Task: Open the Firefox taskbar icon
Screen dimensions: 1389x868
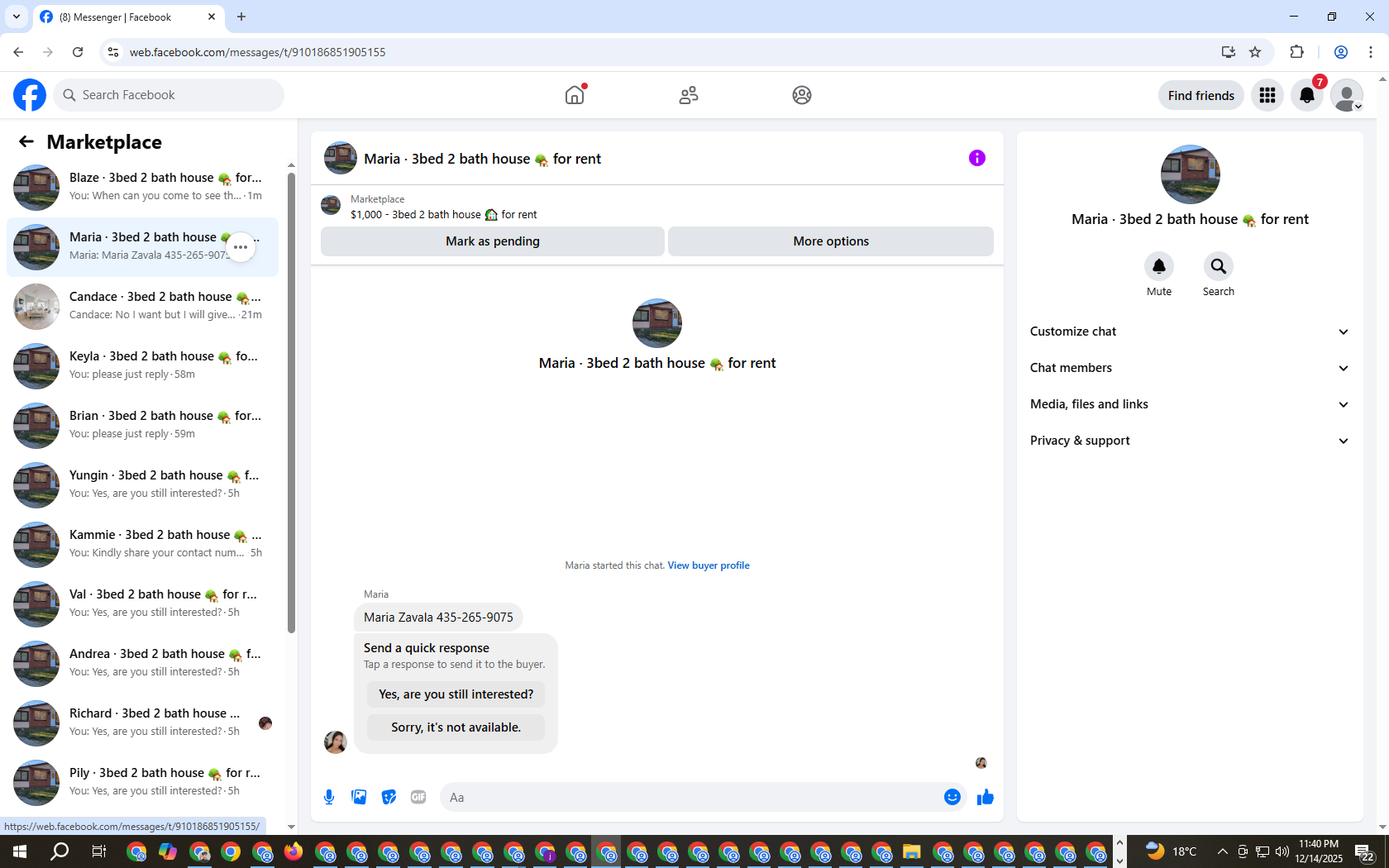Action: [x=294, y=851]
